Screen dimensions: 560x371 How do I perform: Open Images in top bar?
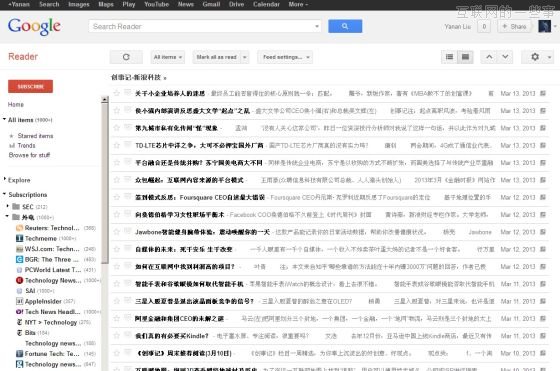coord(79,4)
